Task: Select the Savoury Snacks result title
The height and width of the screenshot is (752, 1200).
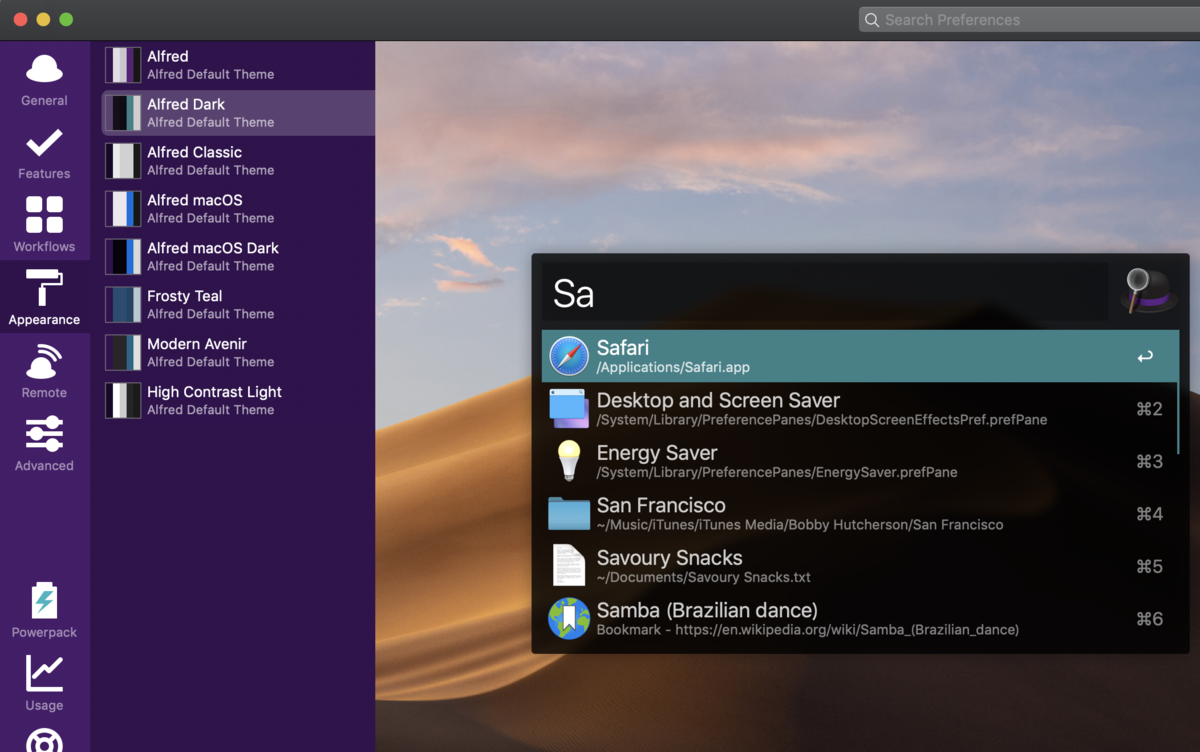Action: tap(669, 558)
